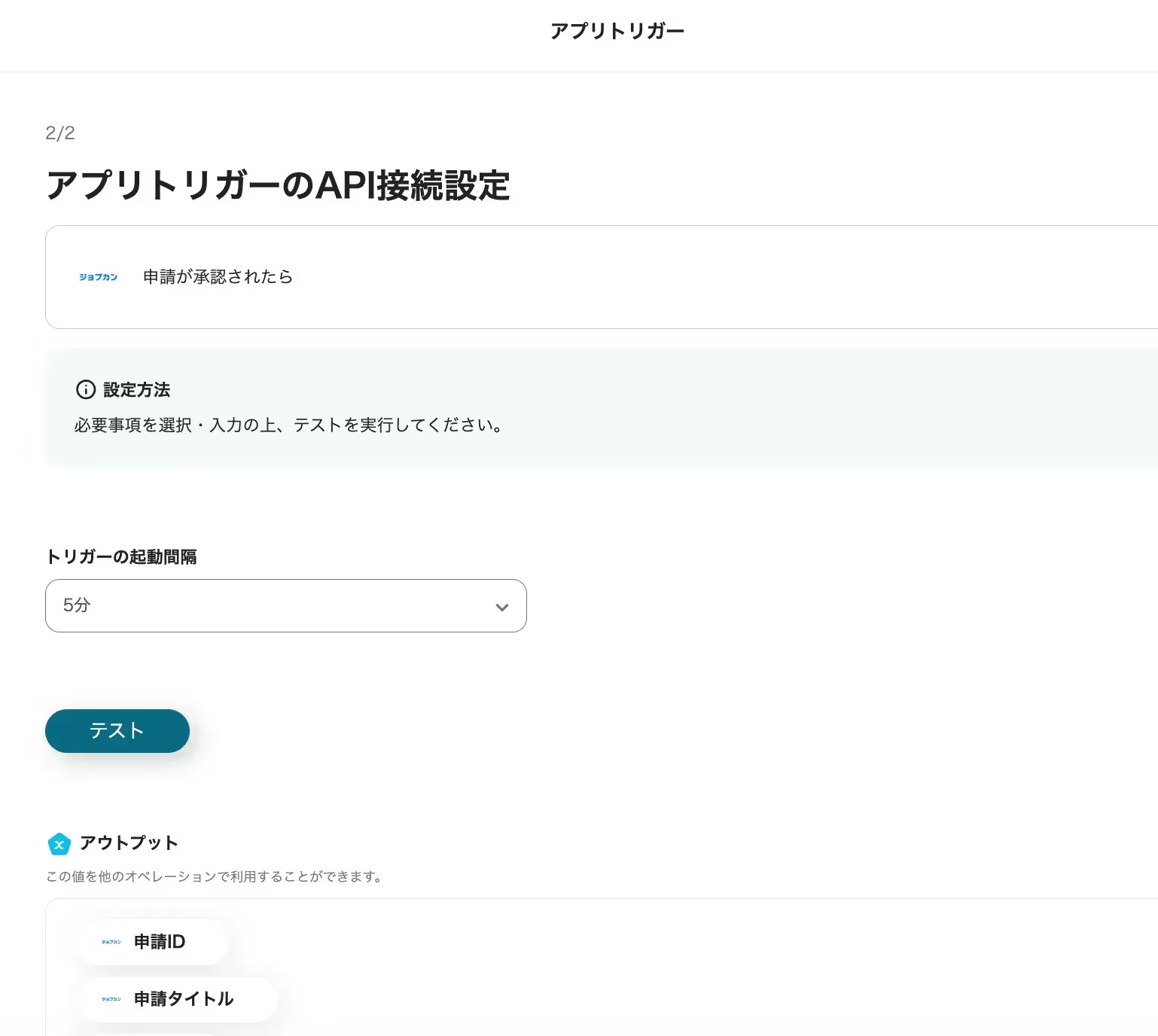Expand the trigger interval chevron arrow
Viewport: 1158px width, 1036px height.
[x=501, y=607]
